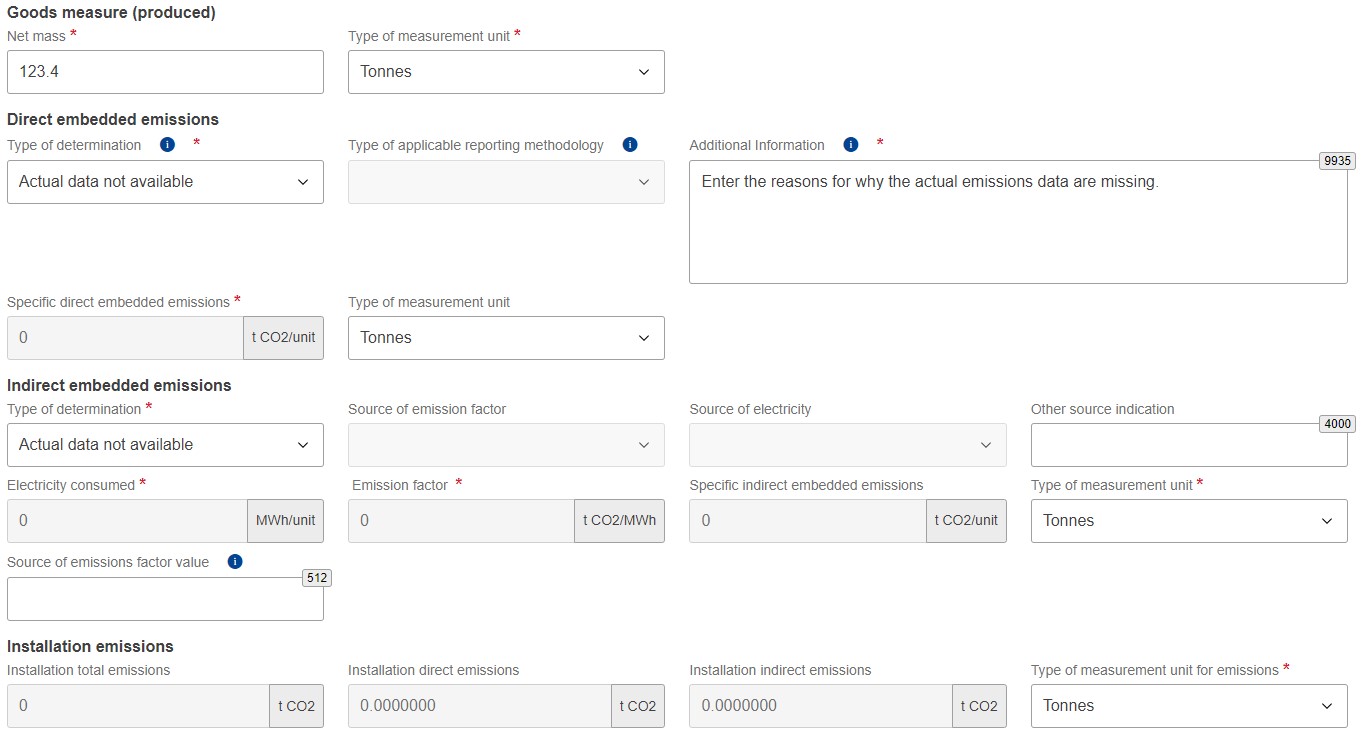This screenshot has width=1363, height=740.
Task: Open the reporting methodology info tooltip icon
Action: point(630,144)
